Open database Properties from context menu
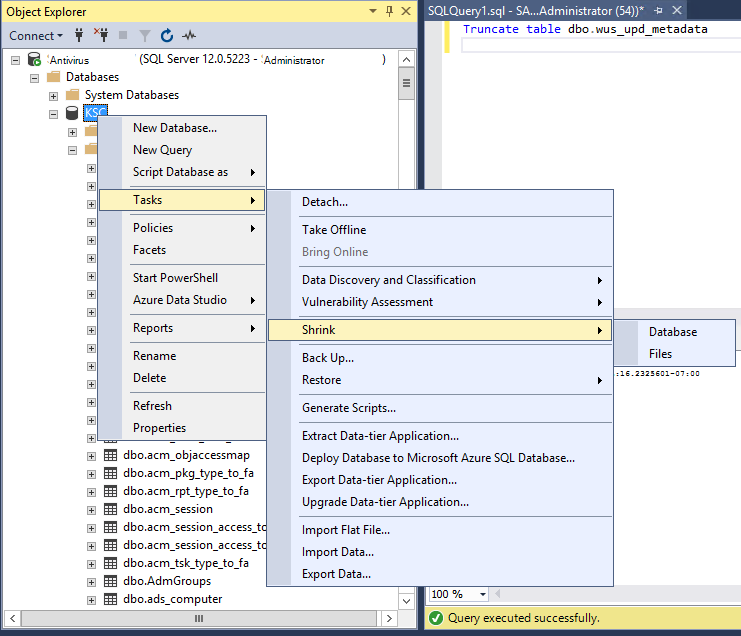This screenshot has width=741, height=636. coord(182,428)
